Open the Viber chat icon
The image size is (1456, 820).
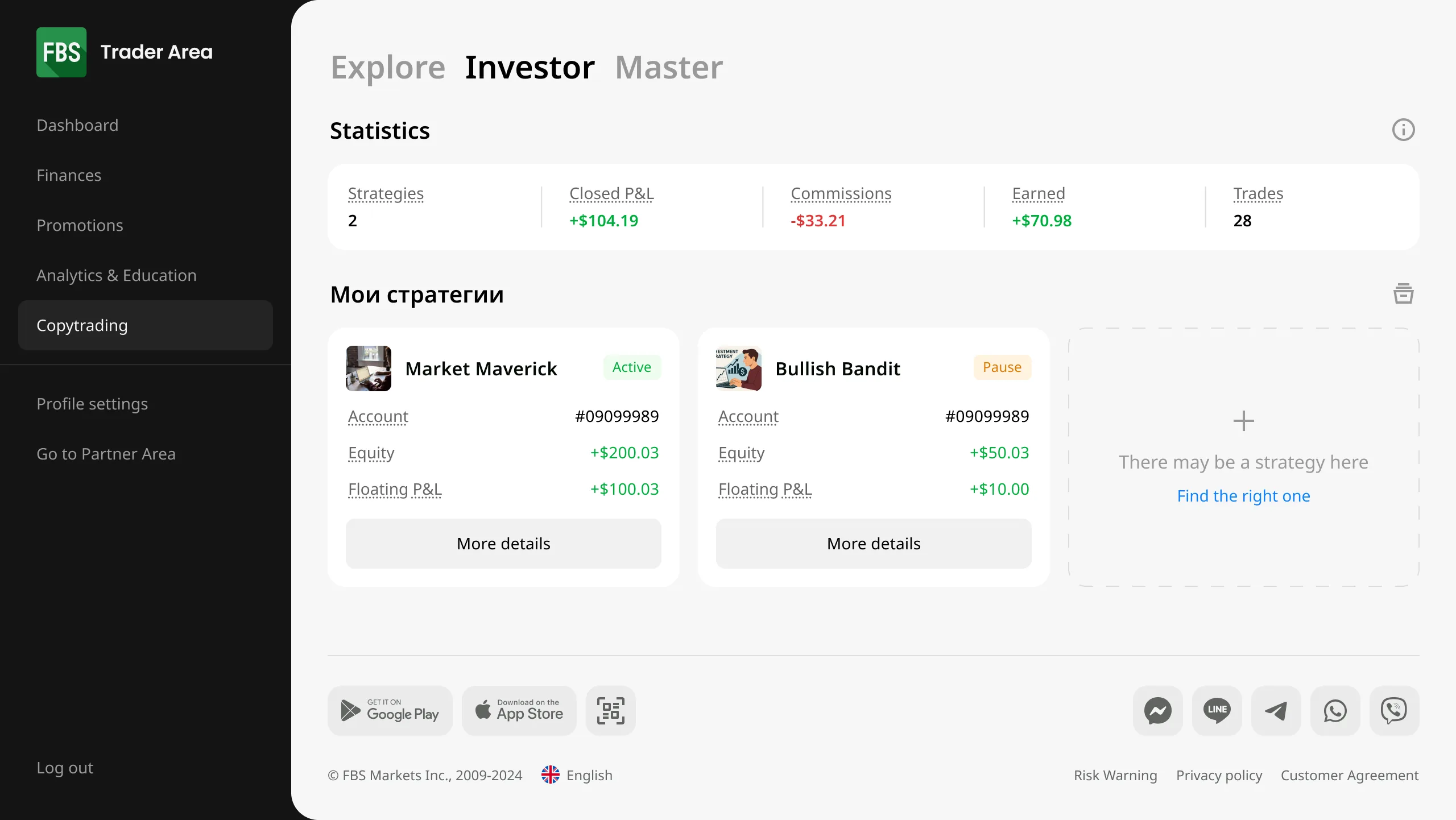[1394, 711]
